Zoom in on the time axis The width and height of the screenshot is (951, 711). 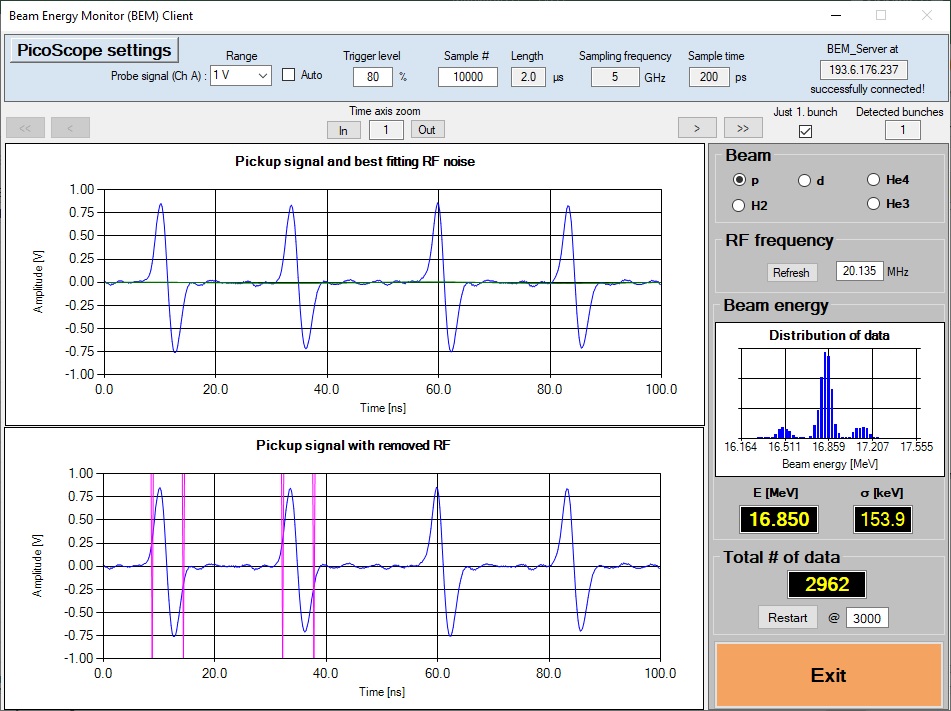(343, 129)
